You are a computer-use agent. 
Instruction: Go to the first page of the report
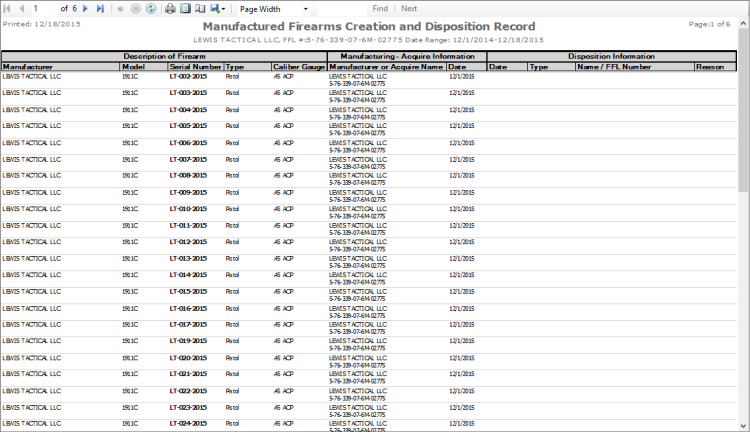[x=7, y=9]
